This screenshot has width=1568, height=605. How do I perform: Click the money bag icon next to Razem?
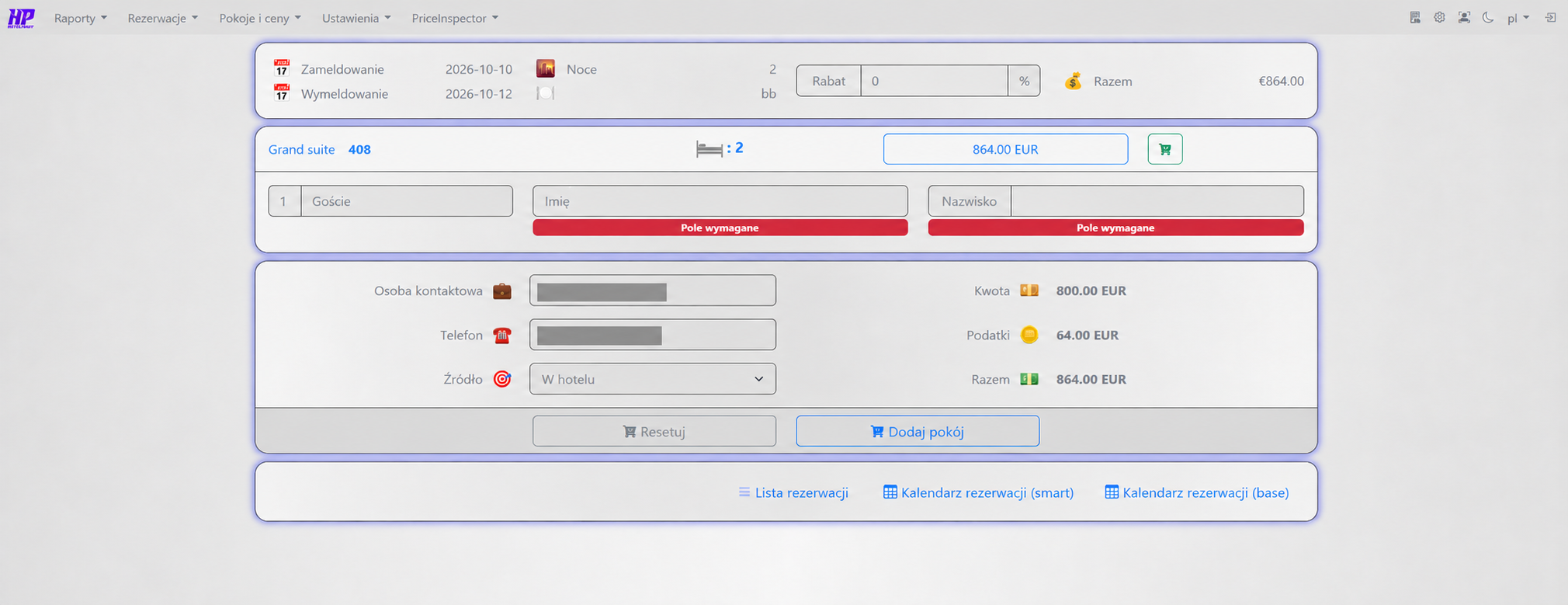[x=1073, y=81]
